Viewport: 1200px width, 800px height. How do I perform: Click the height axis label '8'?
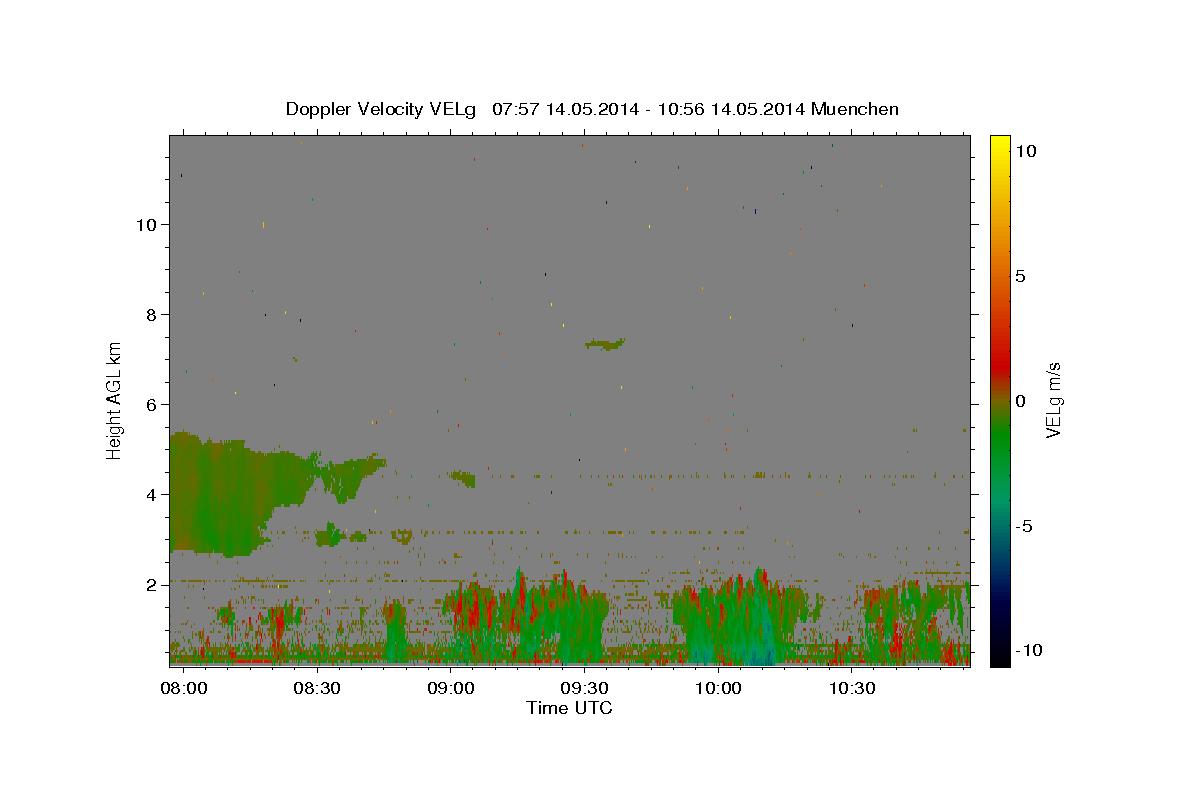pyautogui.click(x=150, y=314)
